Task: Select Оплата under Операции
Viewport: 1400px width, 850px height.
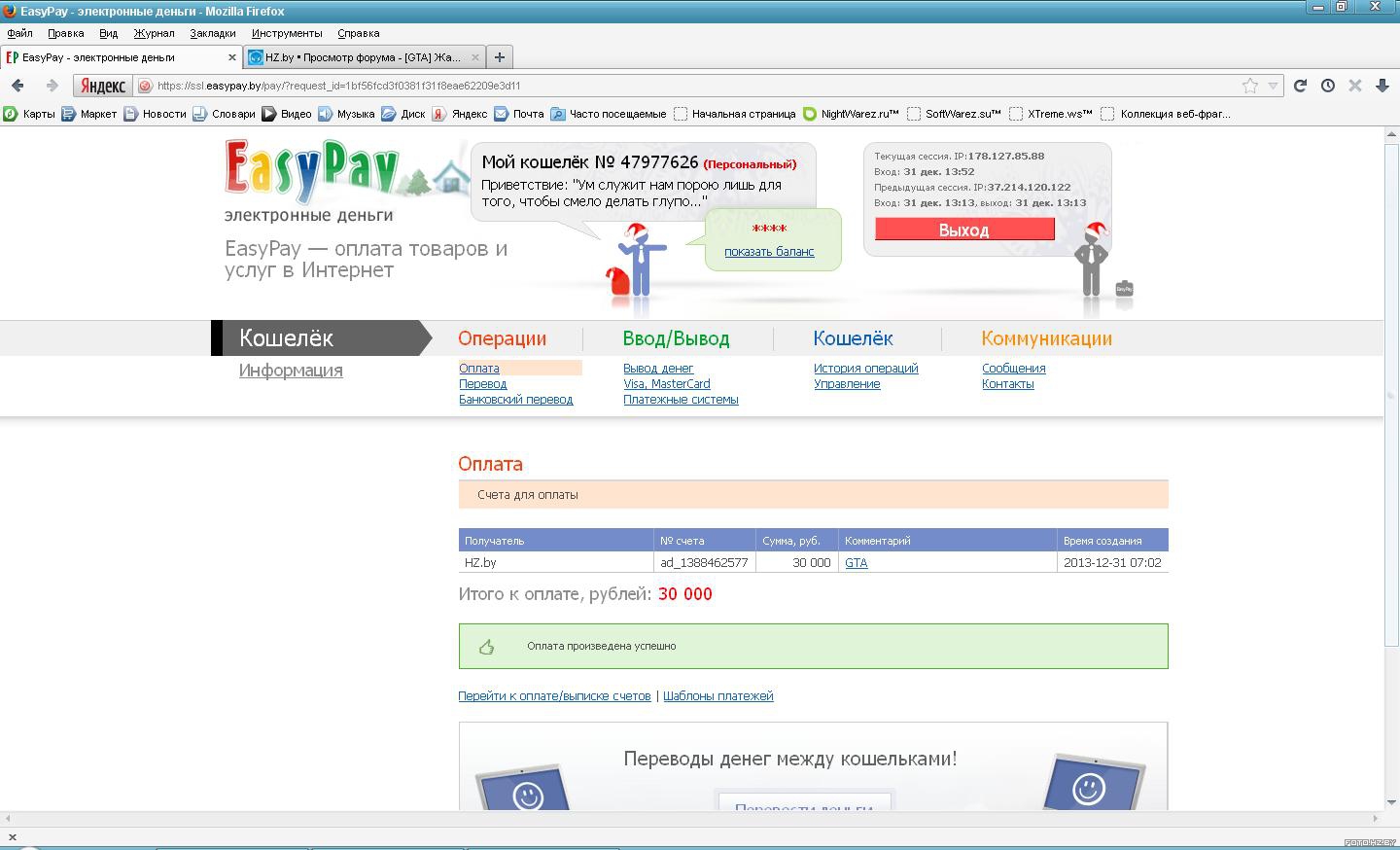Action: 479,369
